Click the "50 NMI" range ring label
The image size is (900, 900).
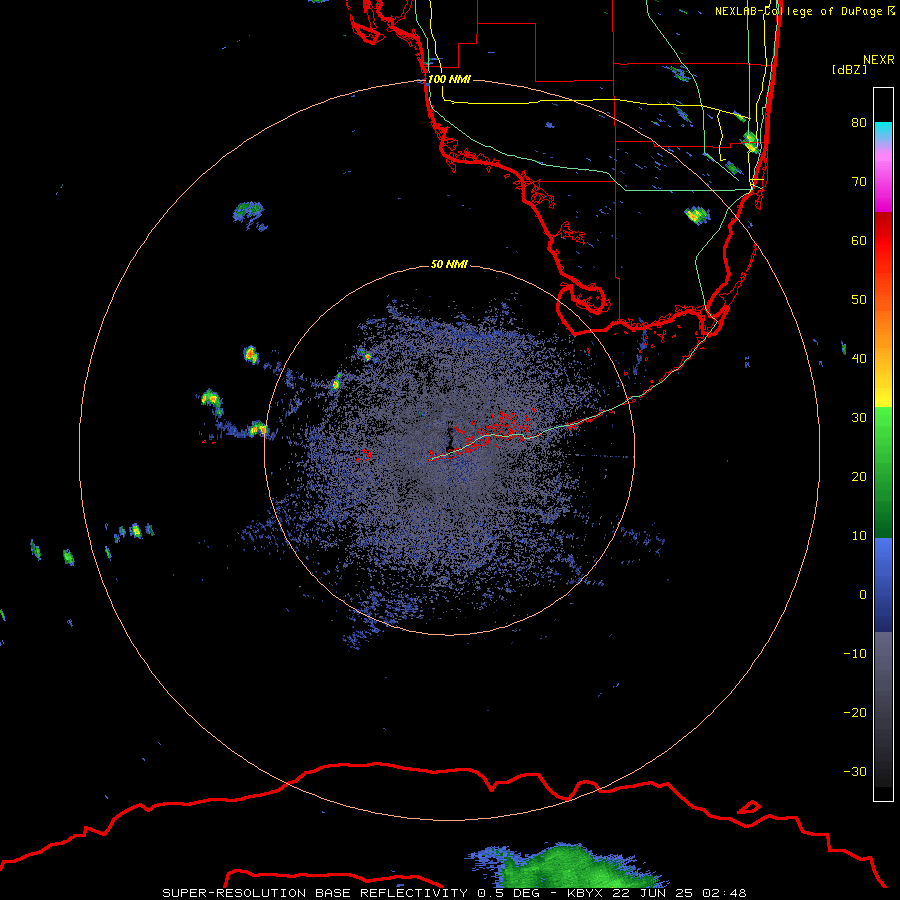click(x=449, y=264)
